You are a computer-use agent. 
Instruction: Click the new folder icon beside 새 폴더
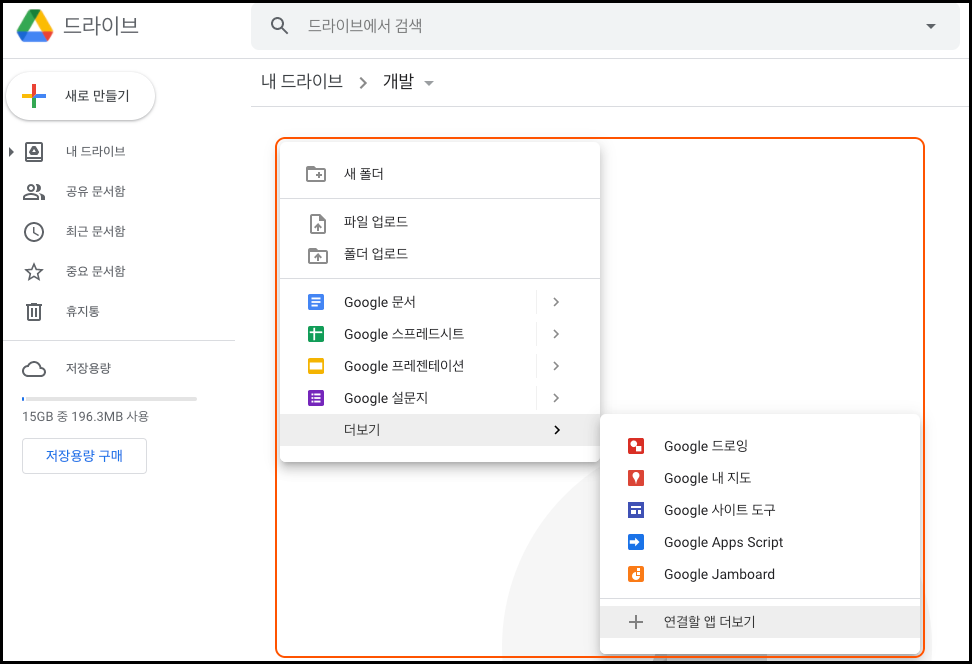point(316,174)
